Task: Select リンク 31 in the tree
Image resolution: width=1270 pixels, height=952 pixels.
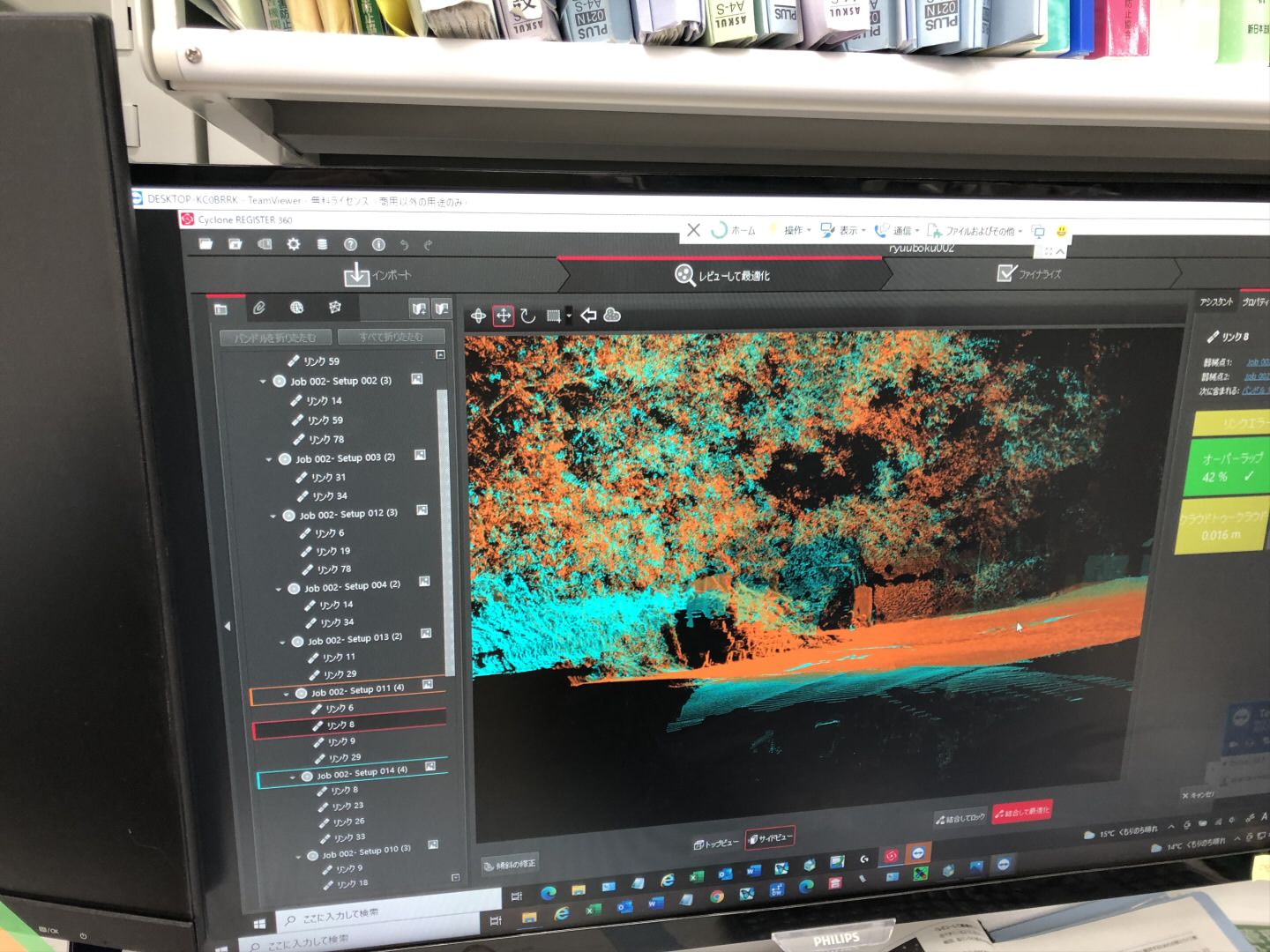Action: pyautogui.click(x=321, y=478)
